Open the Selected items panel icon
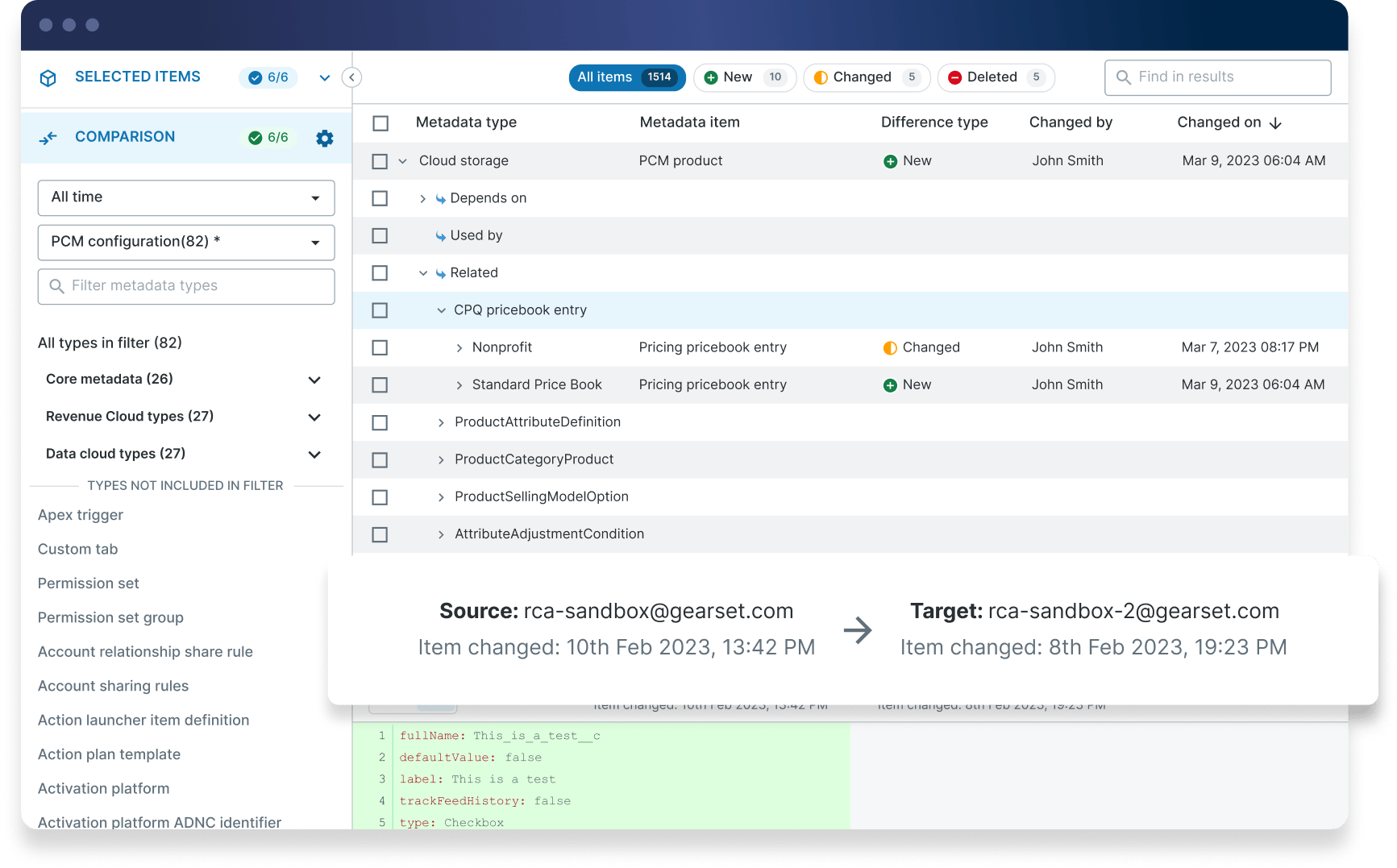1397x868 pixels. (48, 77)
